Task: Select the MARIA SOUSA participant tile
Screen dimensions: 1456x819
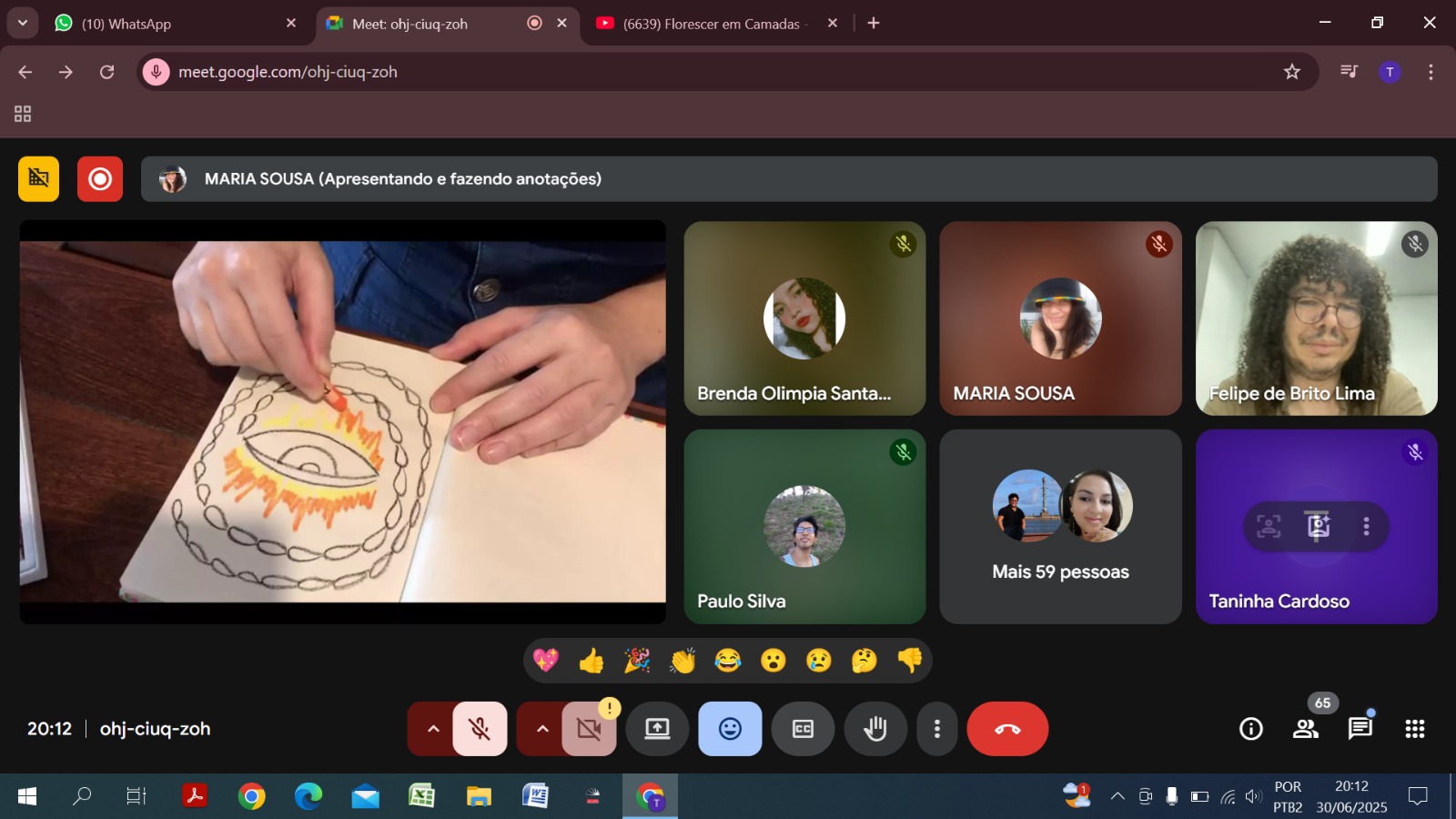Action: [1060, 318]
